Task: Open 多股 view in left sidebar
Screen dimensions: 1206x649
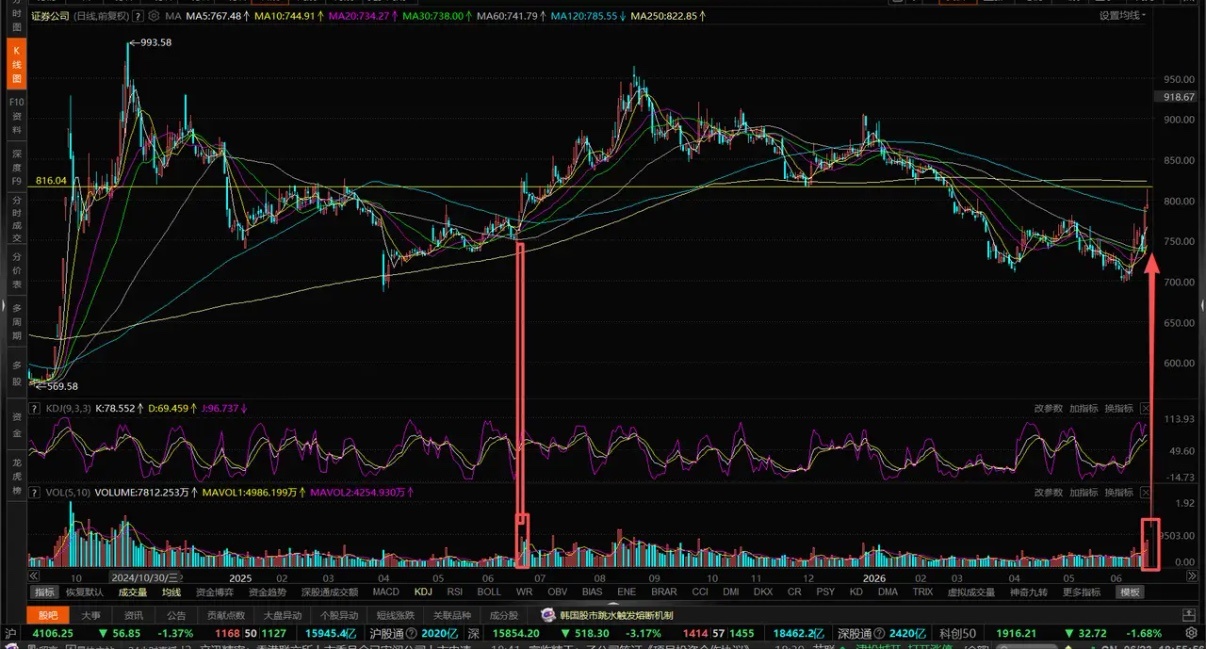Action: (x=16, y=373)
